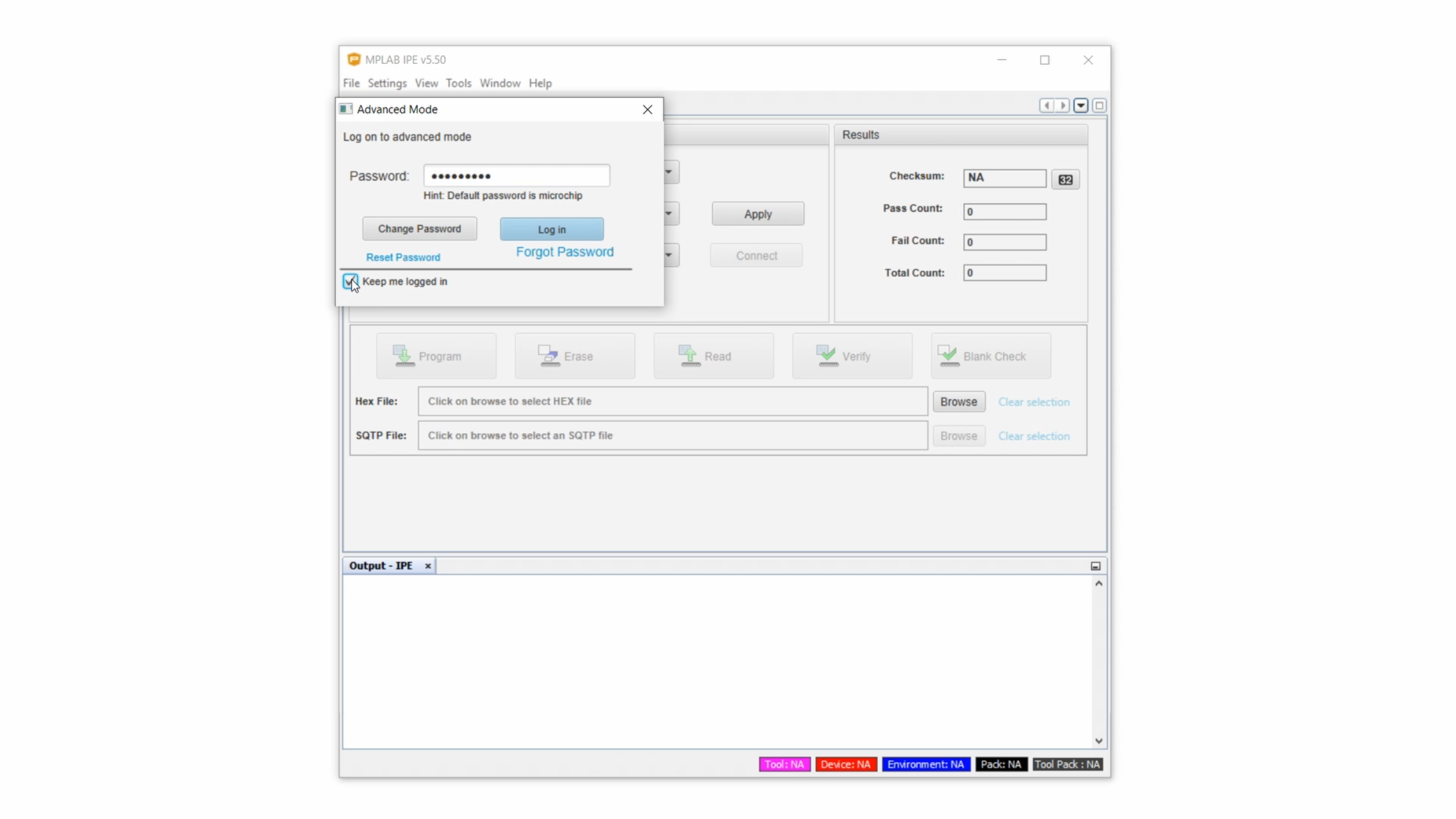Viewport: 1456px width, 819px height.
Task: Close the Output - IPE tab
Action: pos(428,566)
